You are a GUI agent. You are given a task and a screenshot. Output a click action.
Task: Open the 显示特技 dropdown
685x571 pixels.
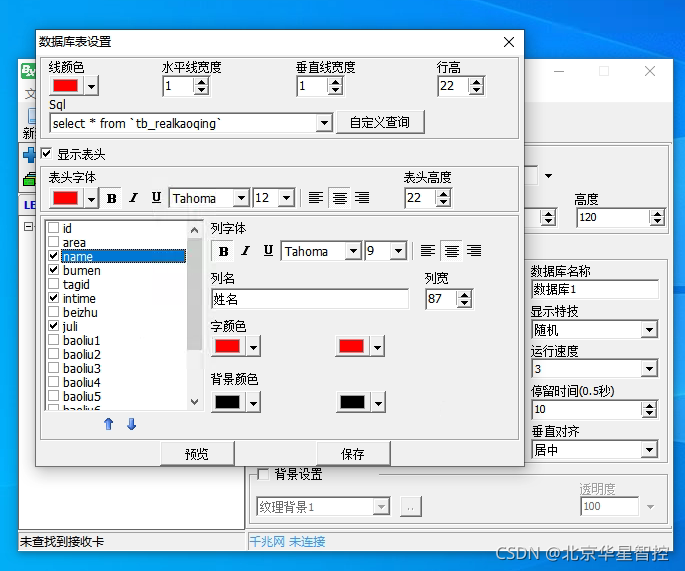point(649,329)
